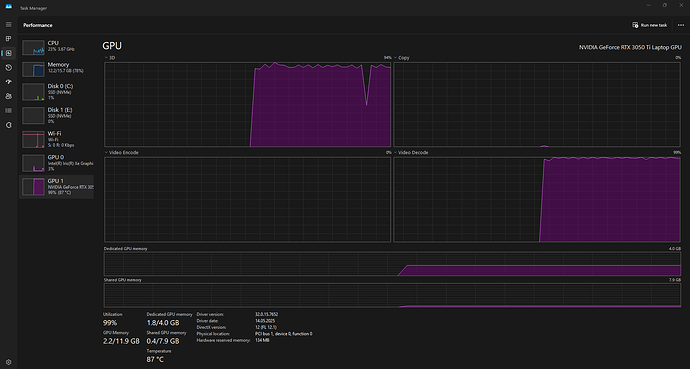Select CPU in the performance list
The image size is (690, 369).
pos(56,47)
